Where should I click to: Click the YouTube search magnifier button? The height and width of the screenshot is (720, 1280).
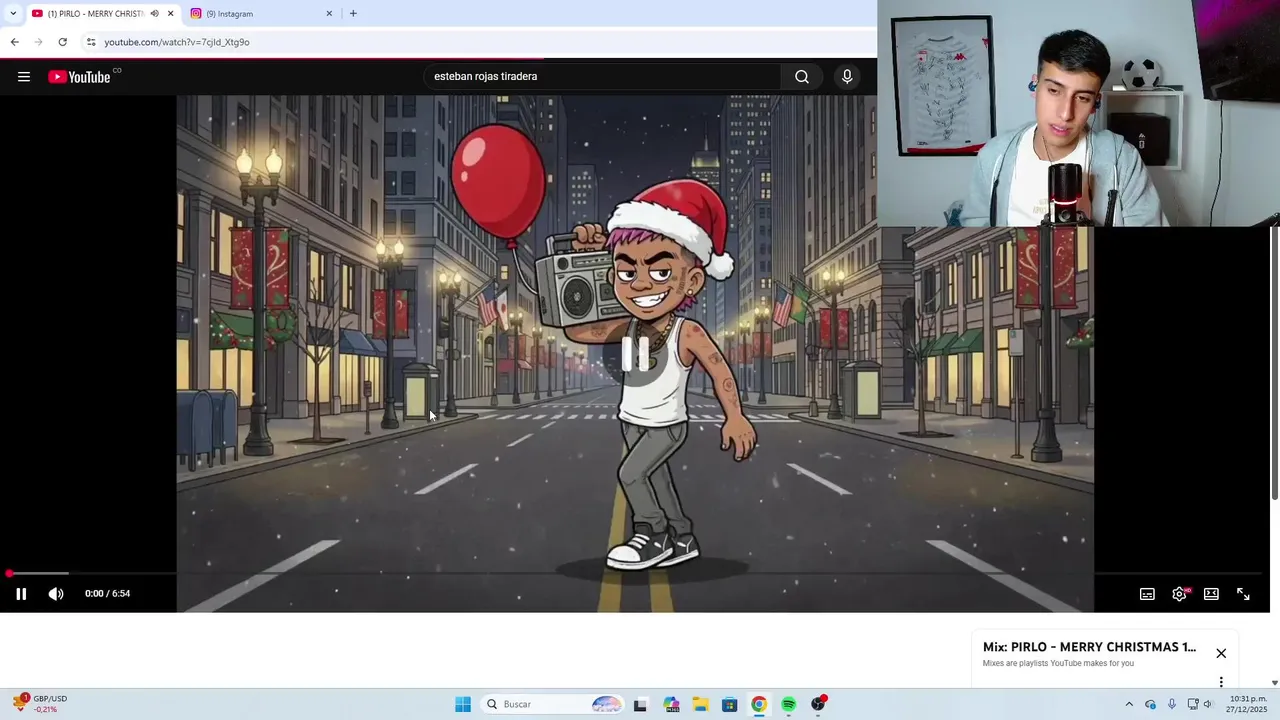[802, 77]
